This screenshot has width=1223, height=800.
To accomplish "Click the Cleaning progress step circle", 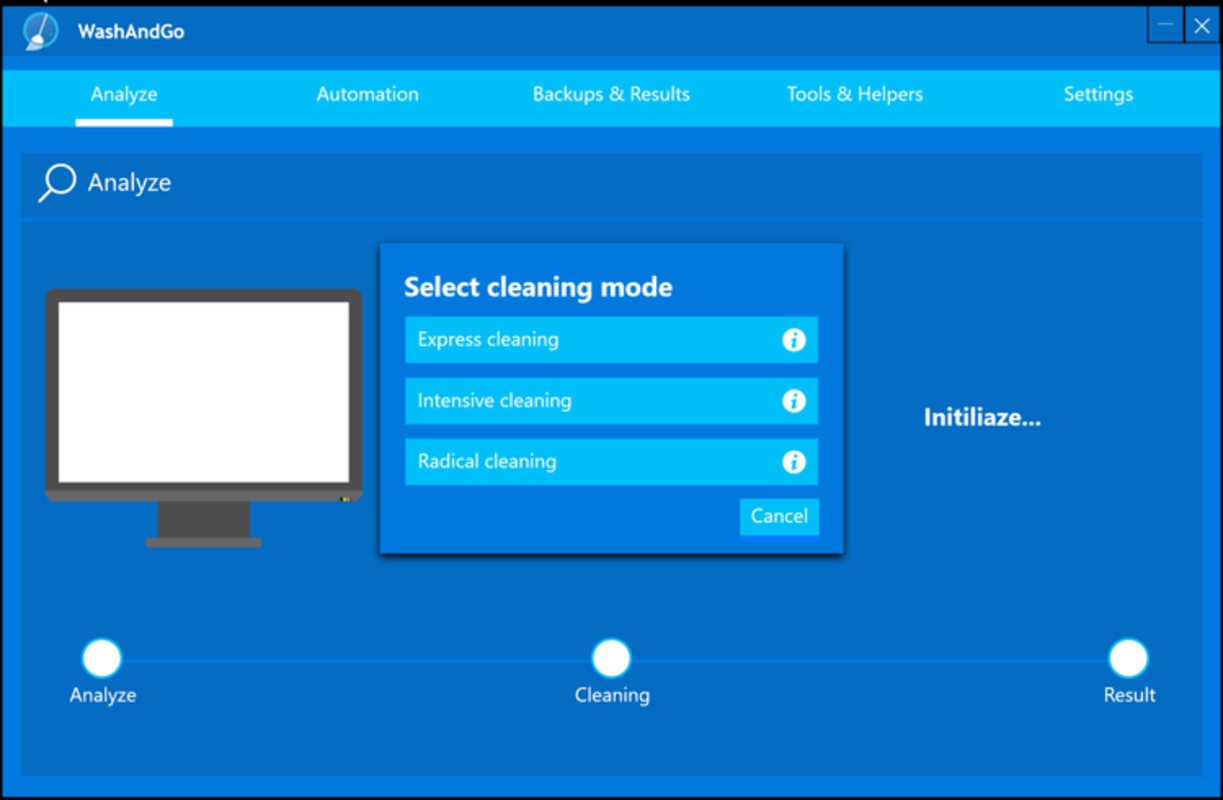I will click(x=611, y=659).
